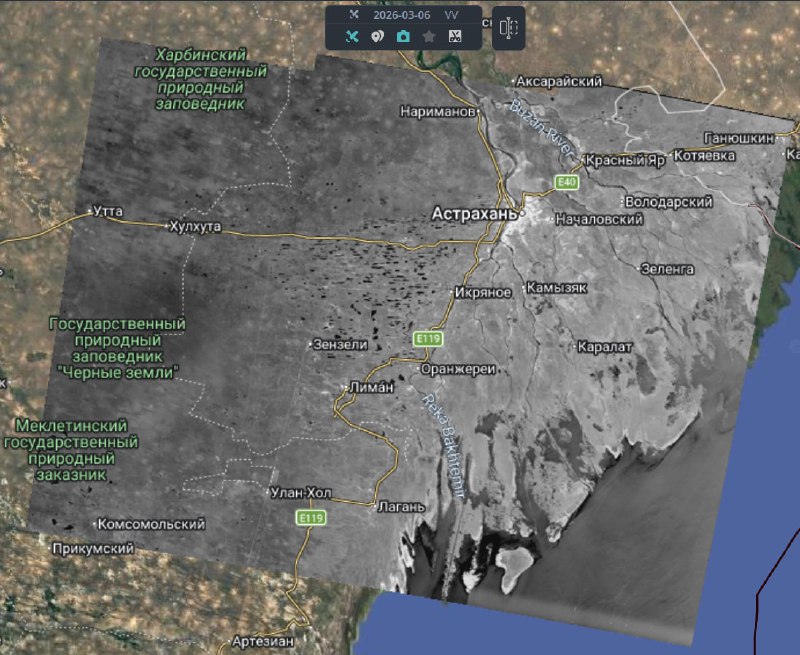
Task: Click the Buzan River label
Action: 542,127
